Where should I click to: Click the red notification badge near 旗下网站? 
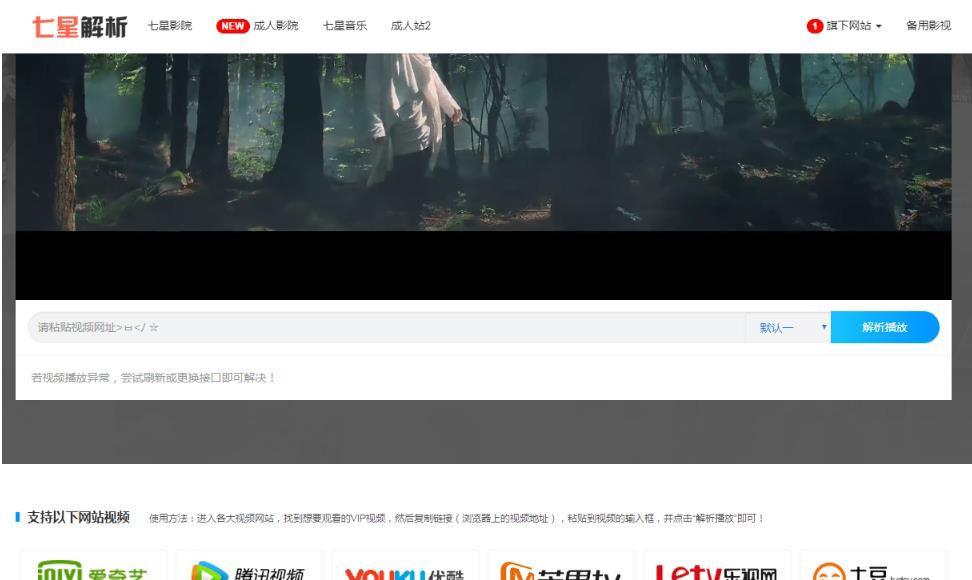(813, 26)
